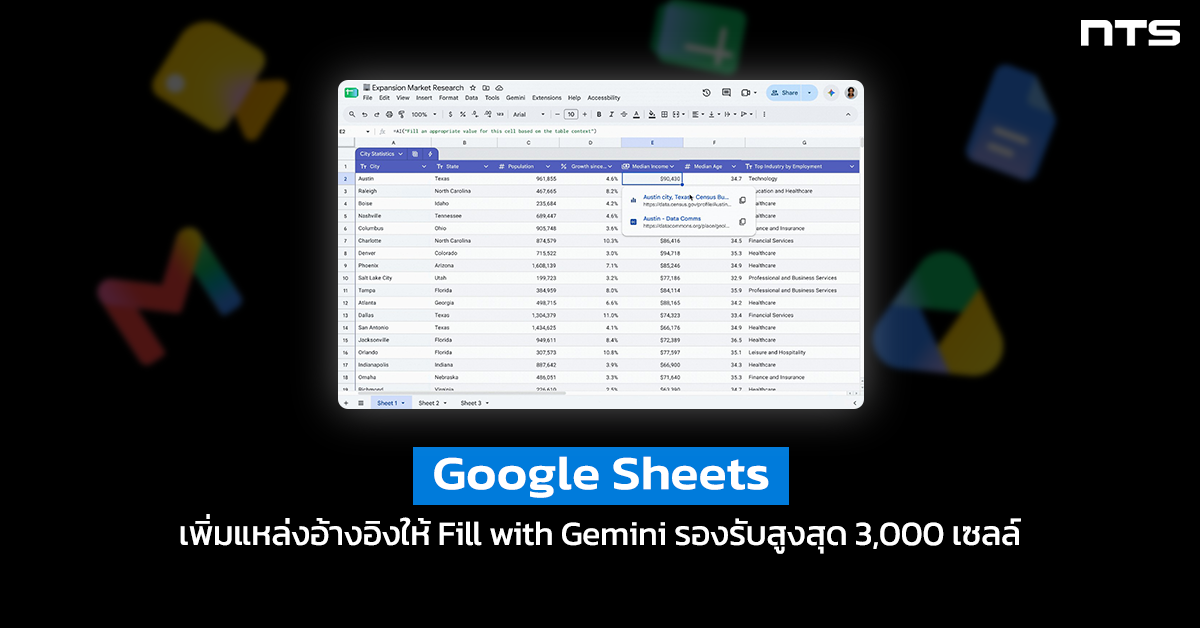This screenshot has height=628, width=1200.
Task: Click the redo arrow
Action: coord(377,114)
